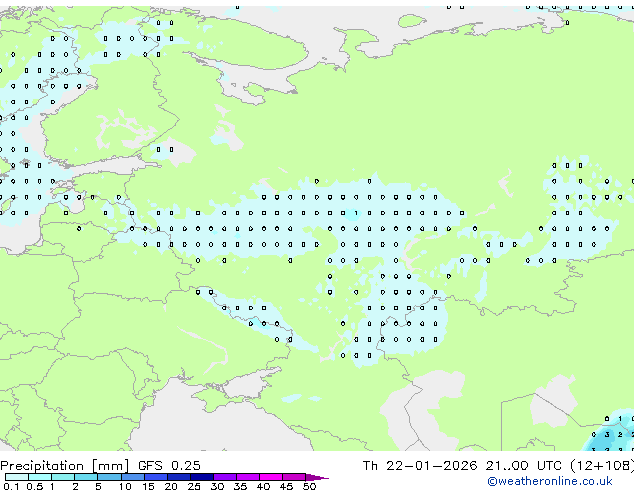Click the 0.5 to 1 mm legend swatch
Viewport: 634px width, 490px height.
(40, 477)
